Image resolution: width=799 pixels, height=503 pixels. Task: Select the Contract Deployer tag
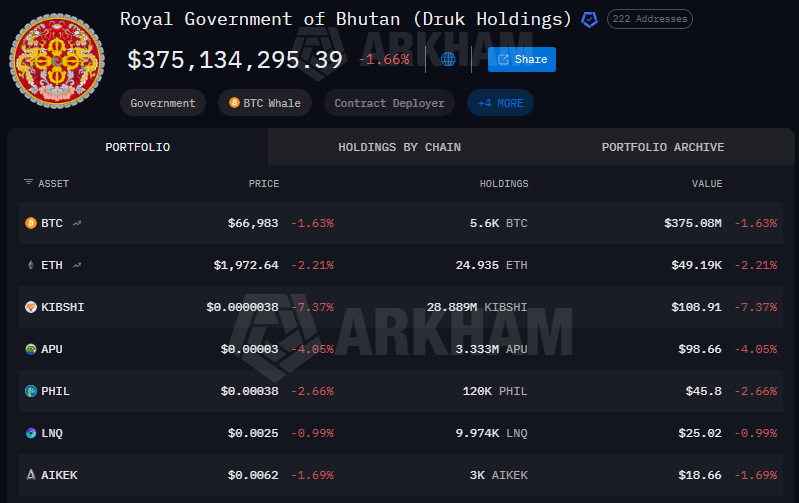pos(390,103)
